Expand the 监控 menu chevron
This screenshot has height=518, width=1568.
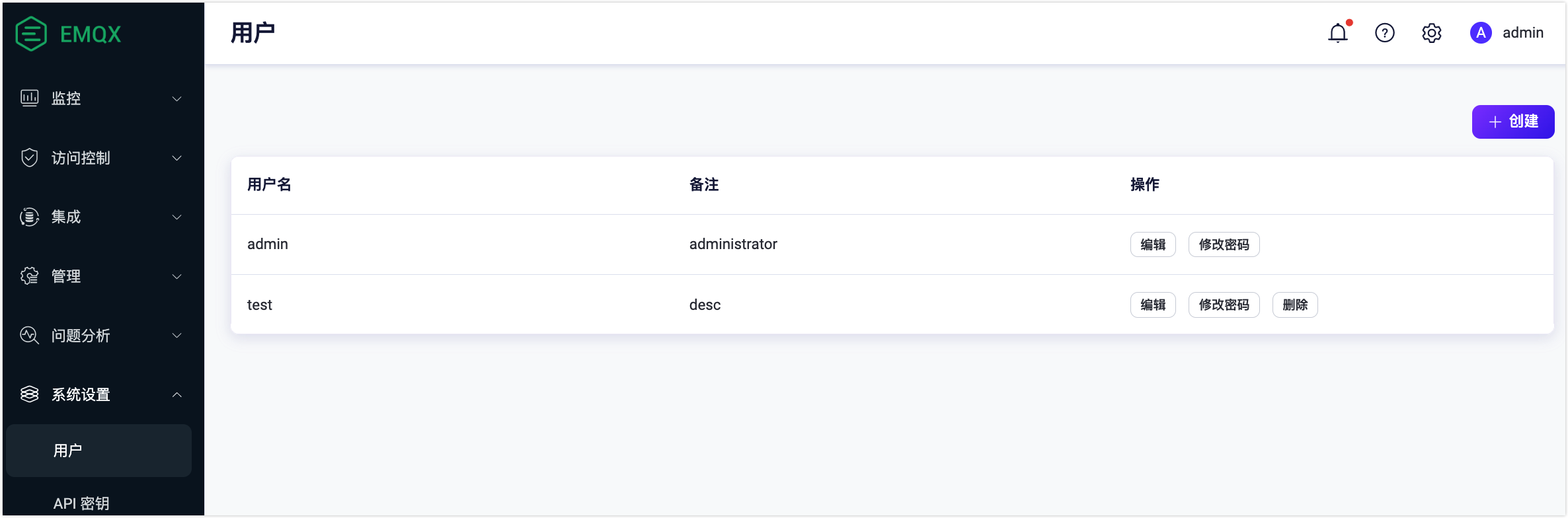pyautogui.click(x=177, y=99)
